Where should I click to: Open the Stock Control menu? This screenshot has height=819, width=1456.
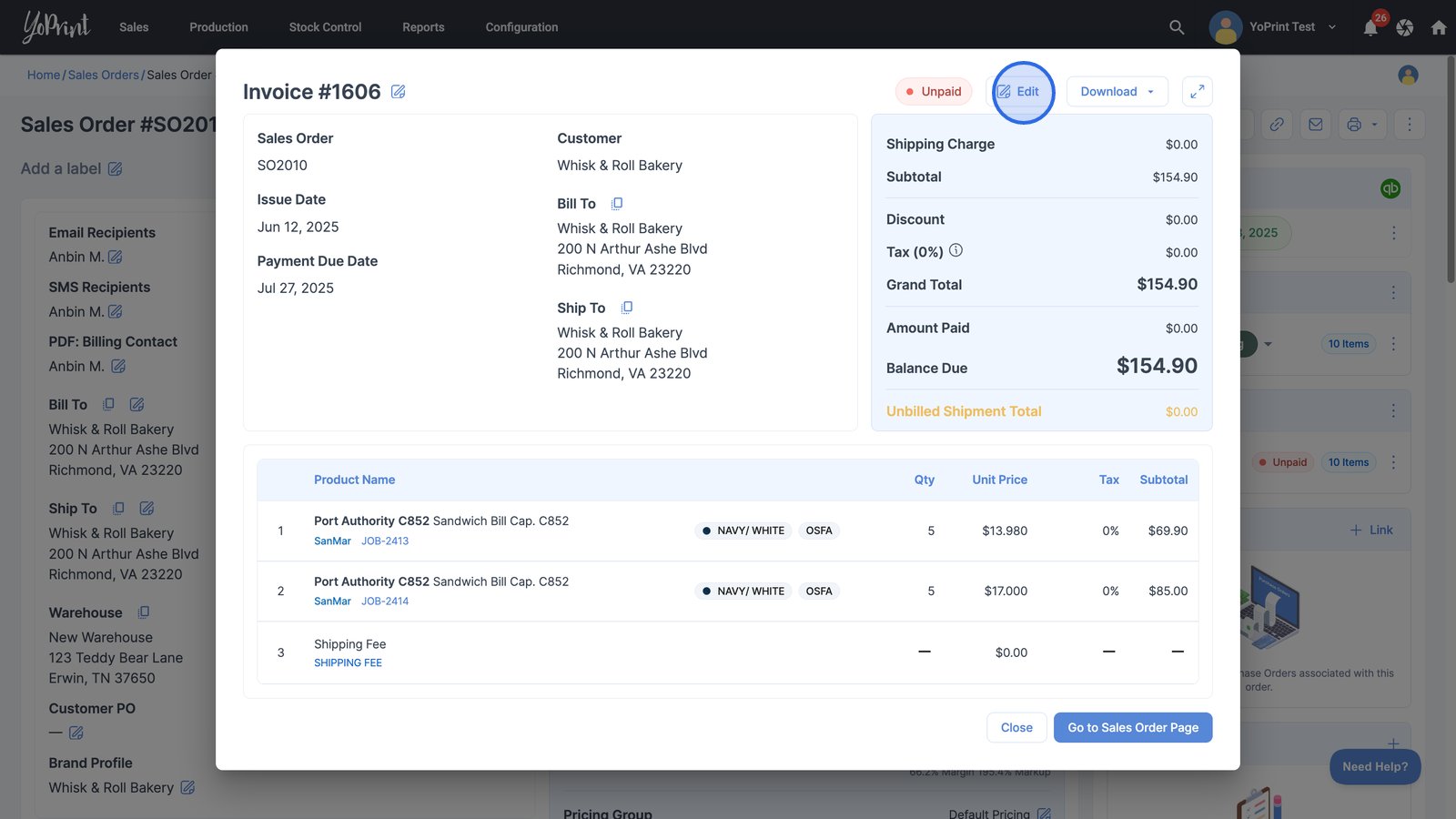pyautogui.click(x=325, y=27)
